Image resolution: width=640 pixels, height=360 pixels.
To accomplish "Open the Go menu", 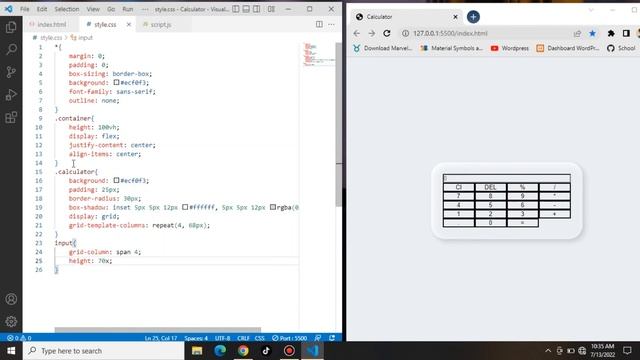I will (111, 9).
